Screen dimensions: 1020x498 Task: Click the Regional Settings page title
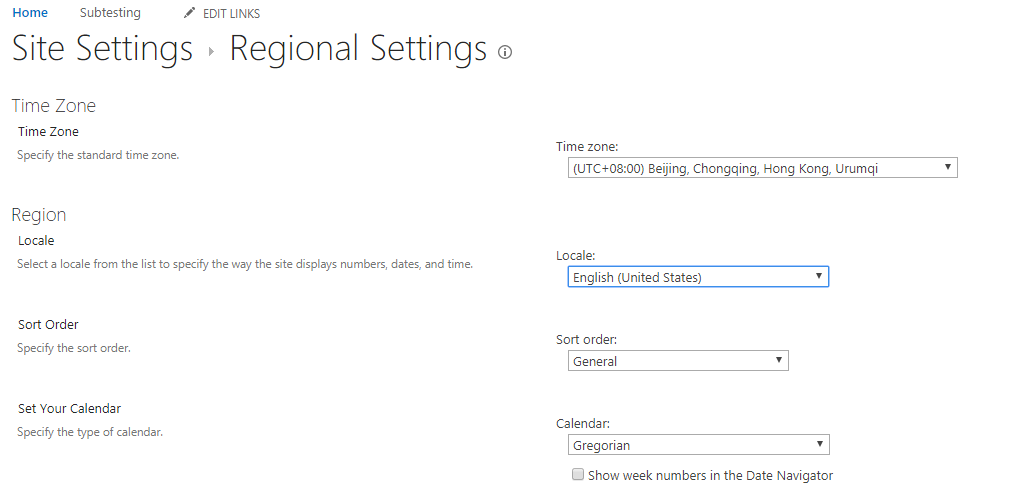tap(358, 49)
